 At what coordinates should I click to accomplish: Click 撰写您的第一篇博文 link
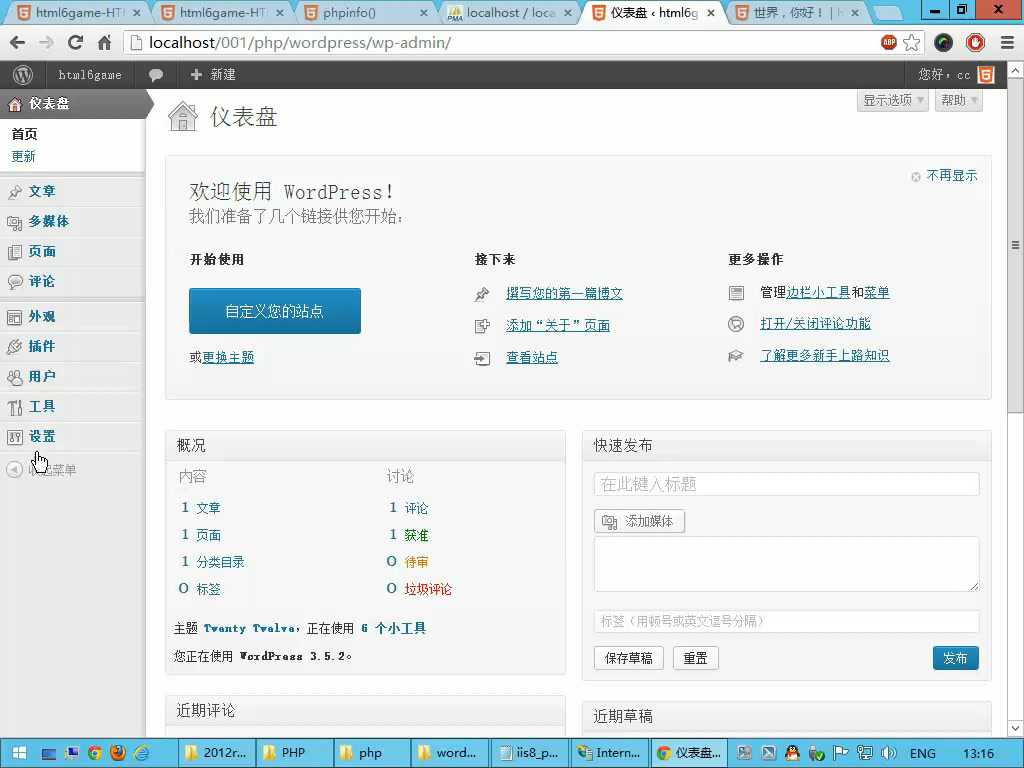[564, 293]
